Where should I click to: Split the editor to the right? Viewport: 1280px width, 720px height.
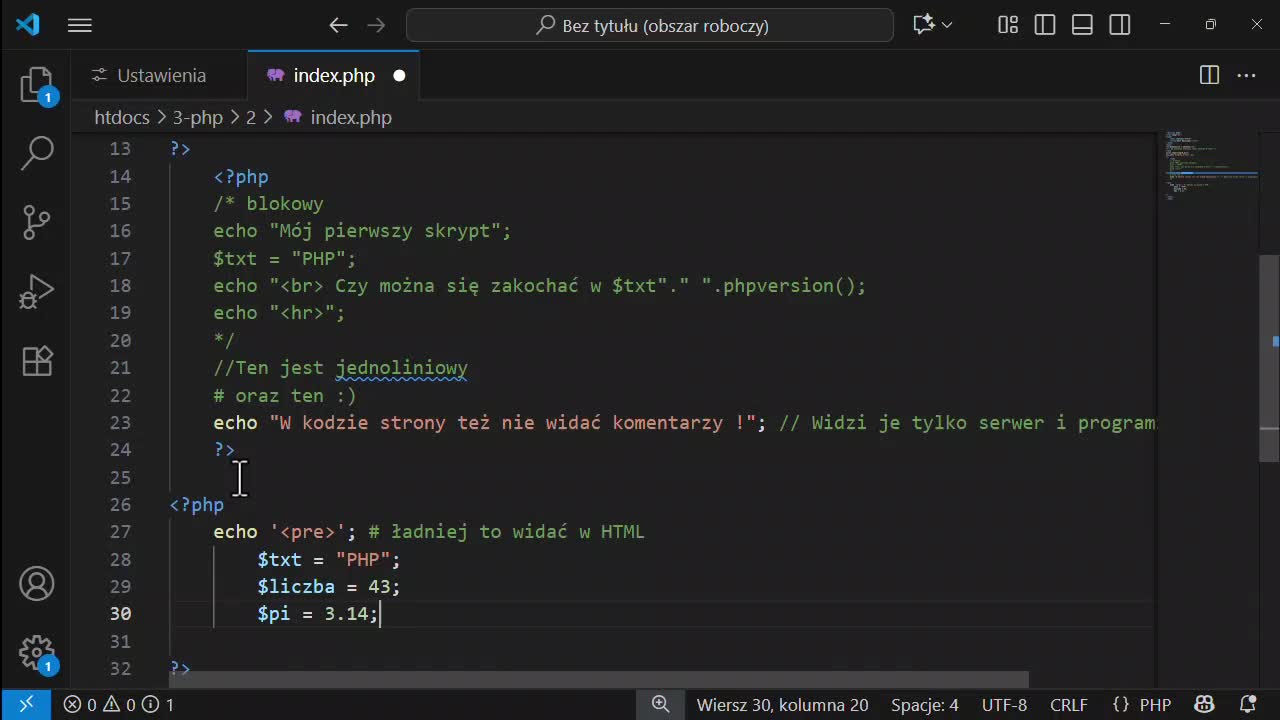click(x=1209, y=76)
